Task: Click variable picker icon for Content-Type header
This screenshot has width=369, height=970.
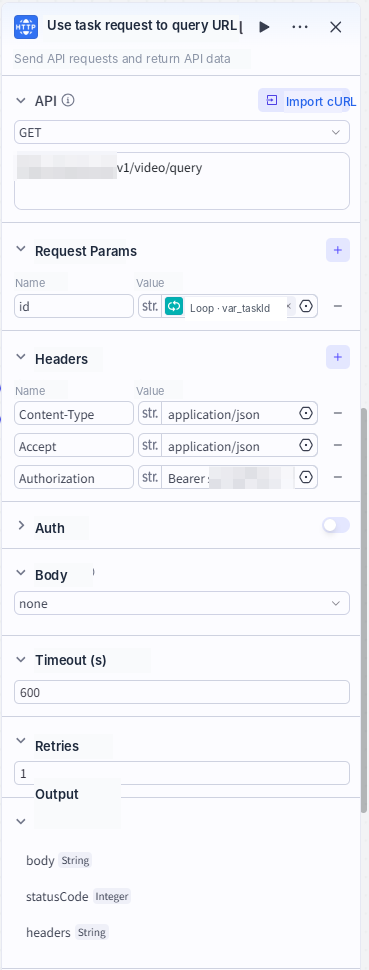Action: pos(306,413)
